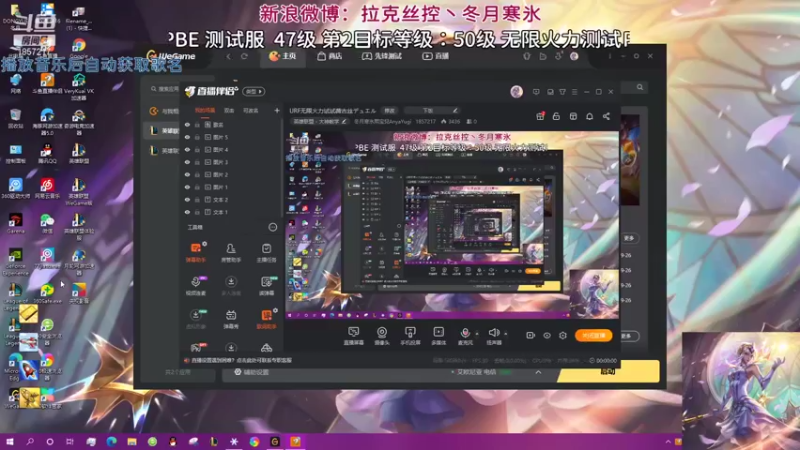The height and width of the screenshot is (450, 800).
Task: Add a 摄像头 camera source
Action: click(x=382, y=336)
